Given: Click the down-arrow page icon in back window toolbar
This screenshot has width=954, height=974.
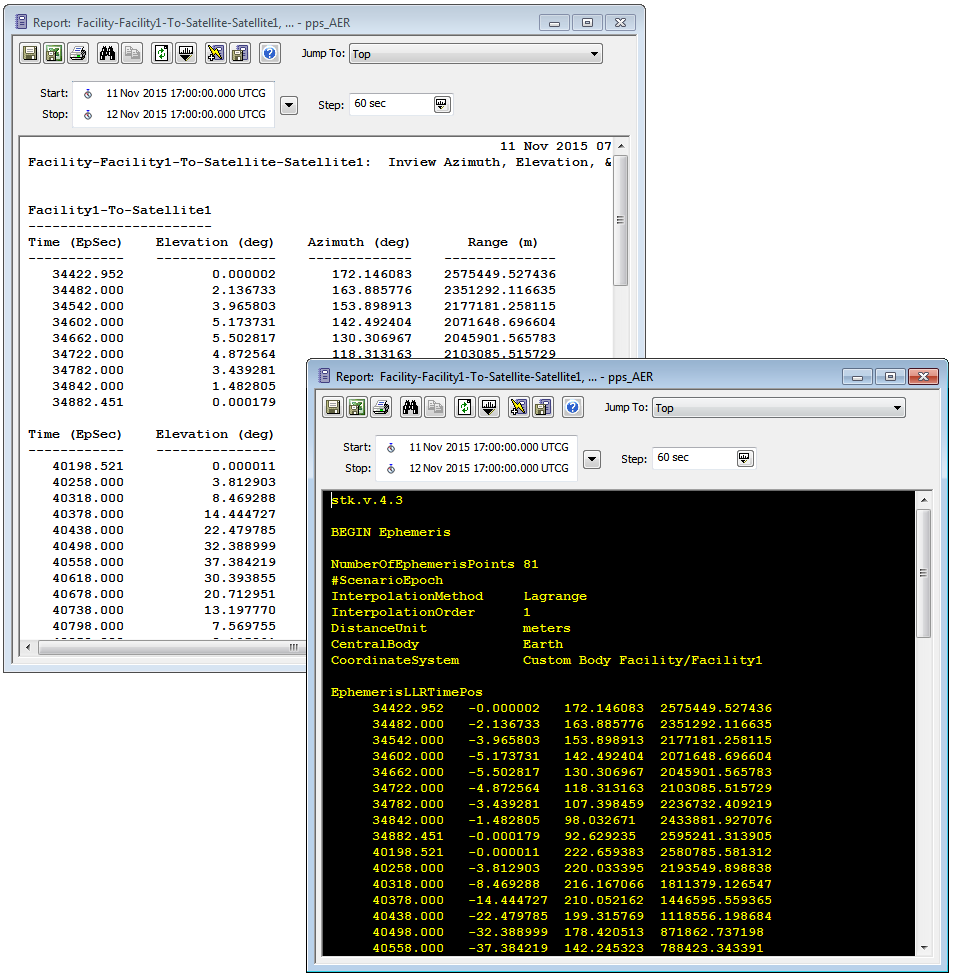Looking at the screenshot, I should coord(186,53).
